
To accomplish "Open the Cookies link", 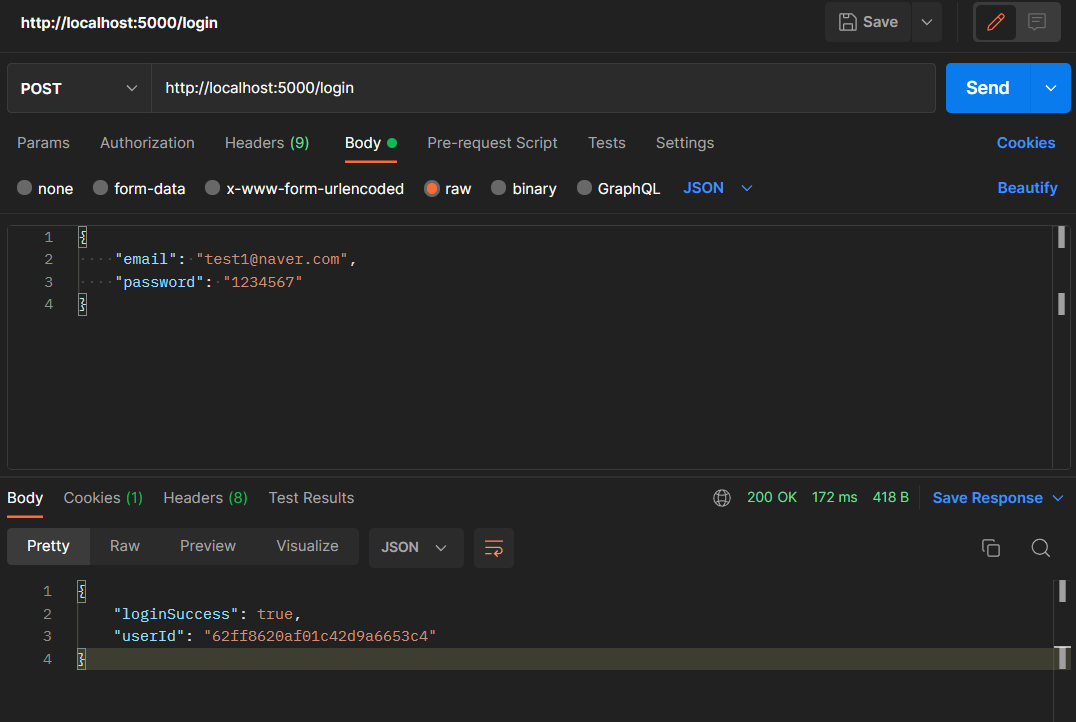I will [1026, 143].
